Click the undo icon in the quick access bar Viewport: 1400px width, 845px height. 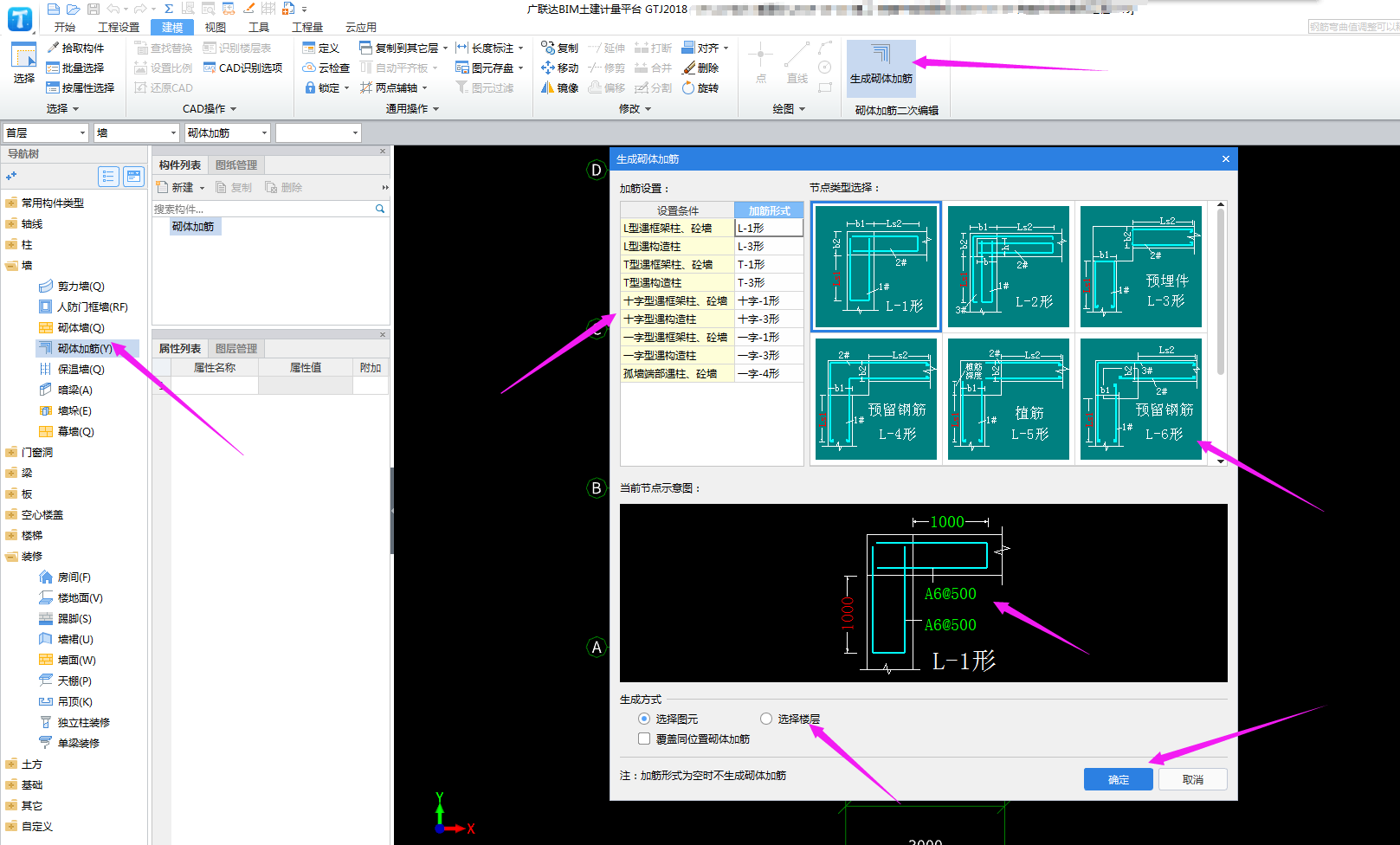point(113,9)
